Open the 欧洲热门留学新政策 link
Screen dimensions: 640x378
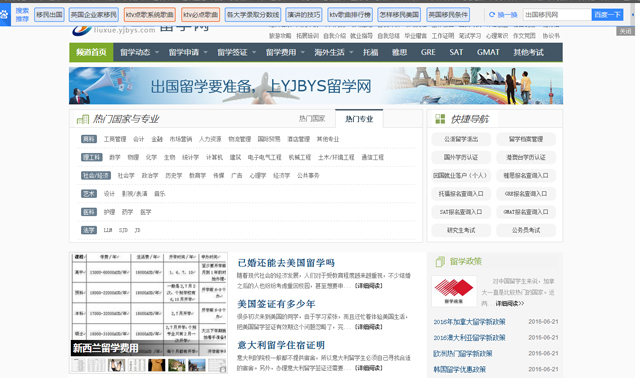463,354
